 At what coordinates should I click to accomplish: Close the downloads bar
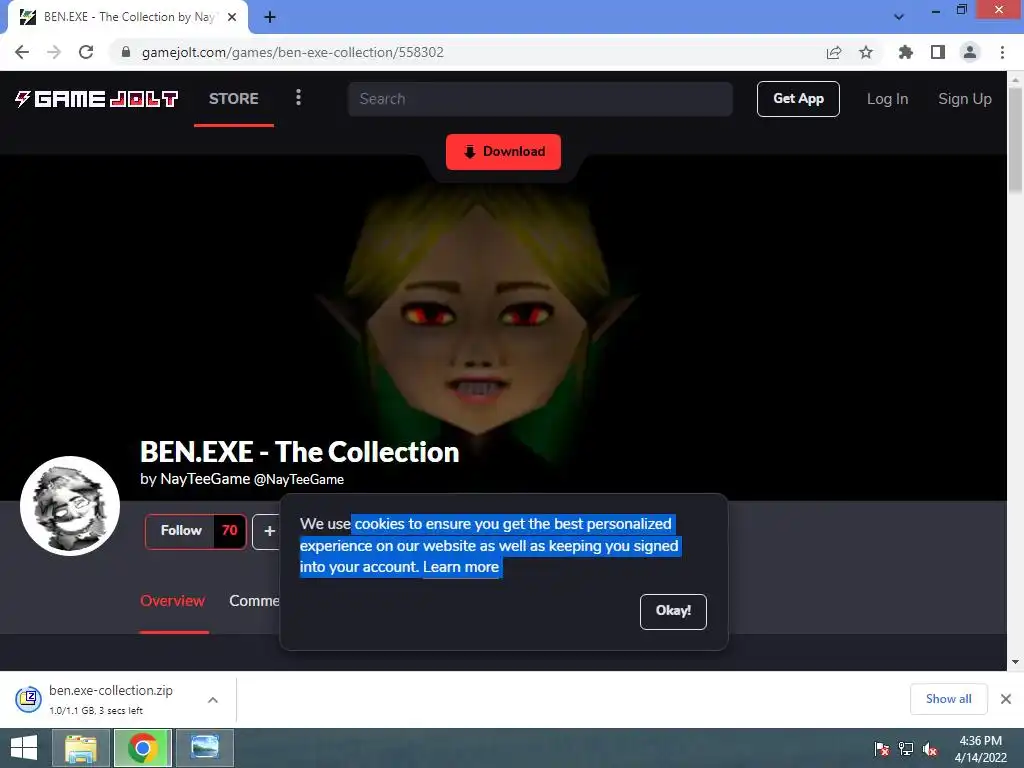coord(1006,699)
